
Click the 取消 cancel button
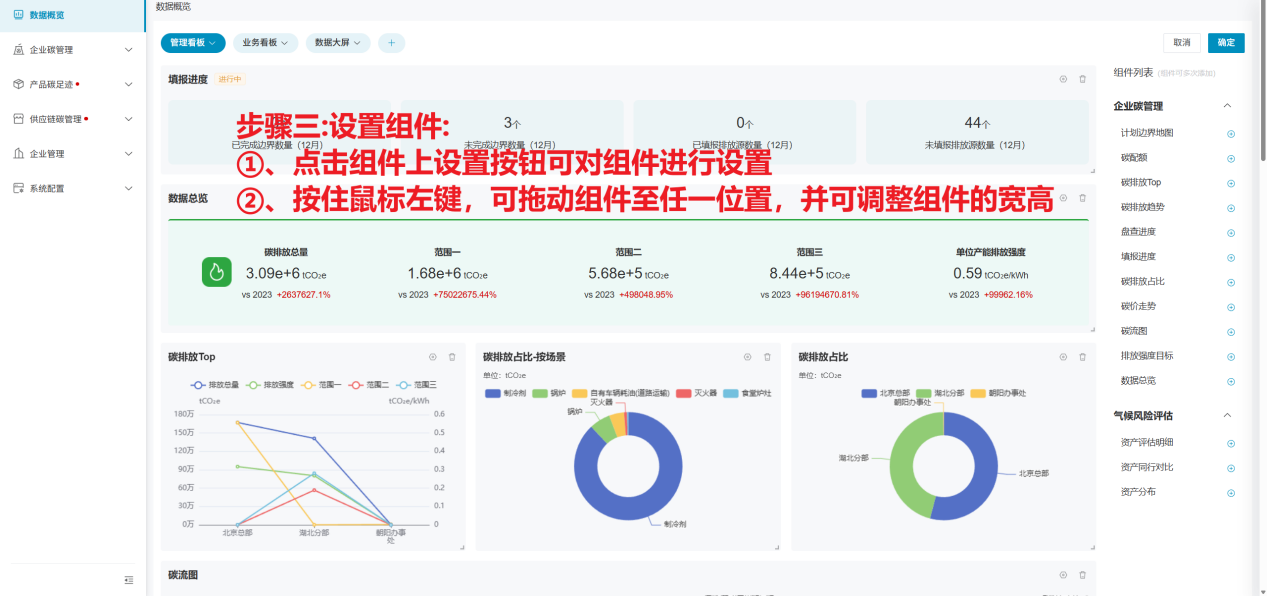(x=1181, y=43)
